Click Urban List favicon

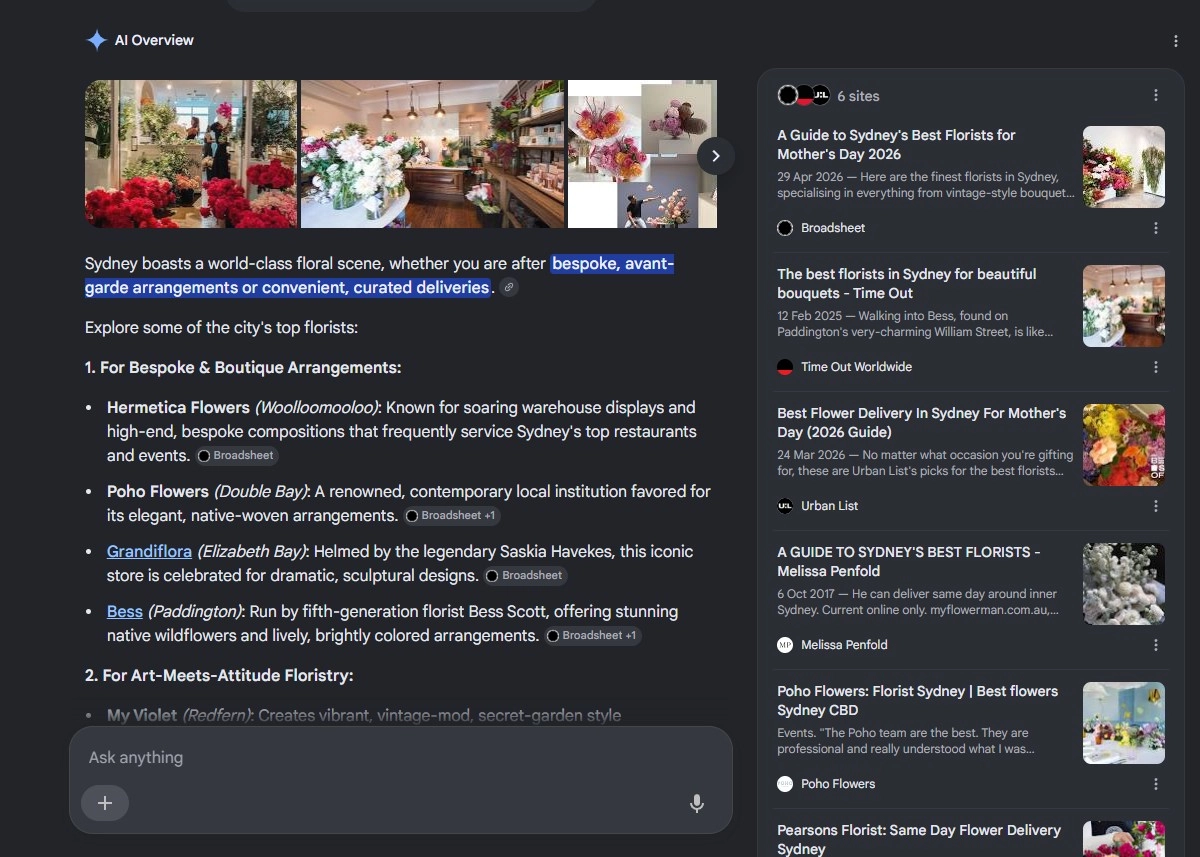(785, 506)
